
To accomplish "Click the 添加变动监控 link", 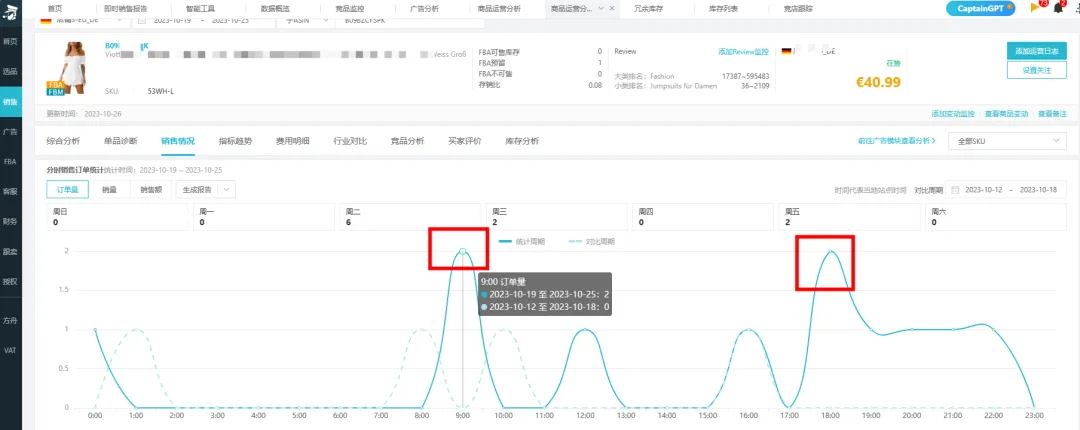I will click(953, 114).
